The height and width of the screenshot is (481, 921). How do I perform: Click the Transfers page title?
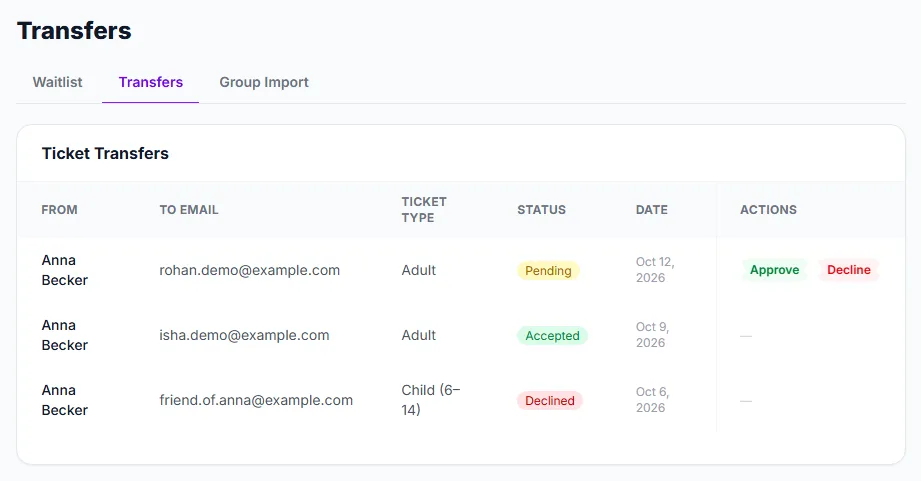(74, 31)
